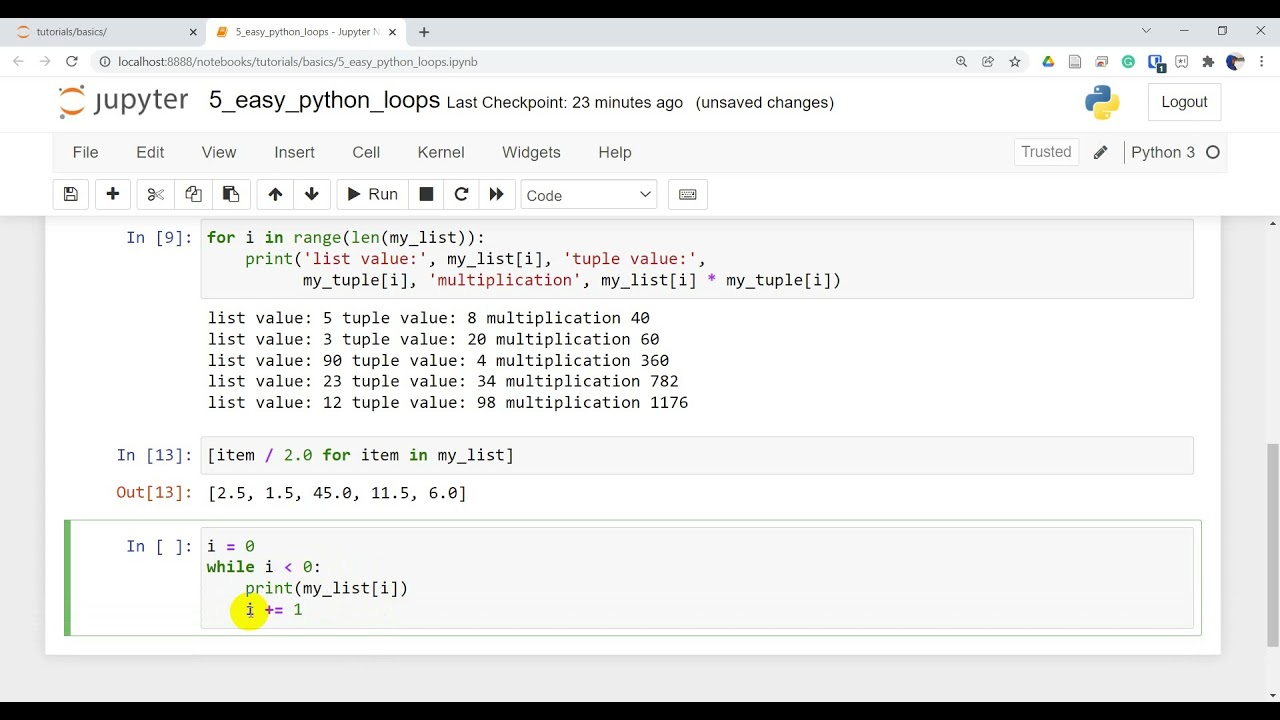Click the Jupyter logo
This screenshot has width=1280, height=720.
123,101
